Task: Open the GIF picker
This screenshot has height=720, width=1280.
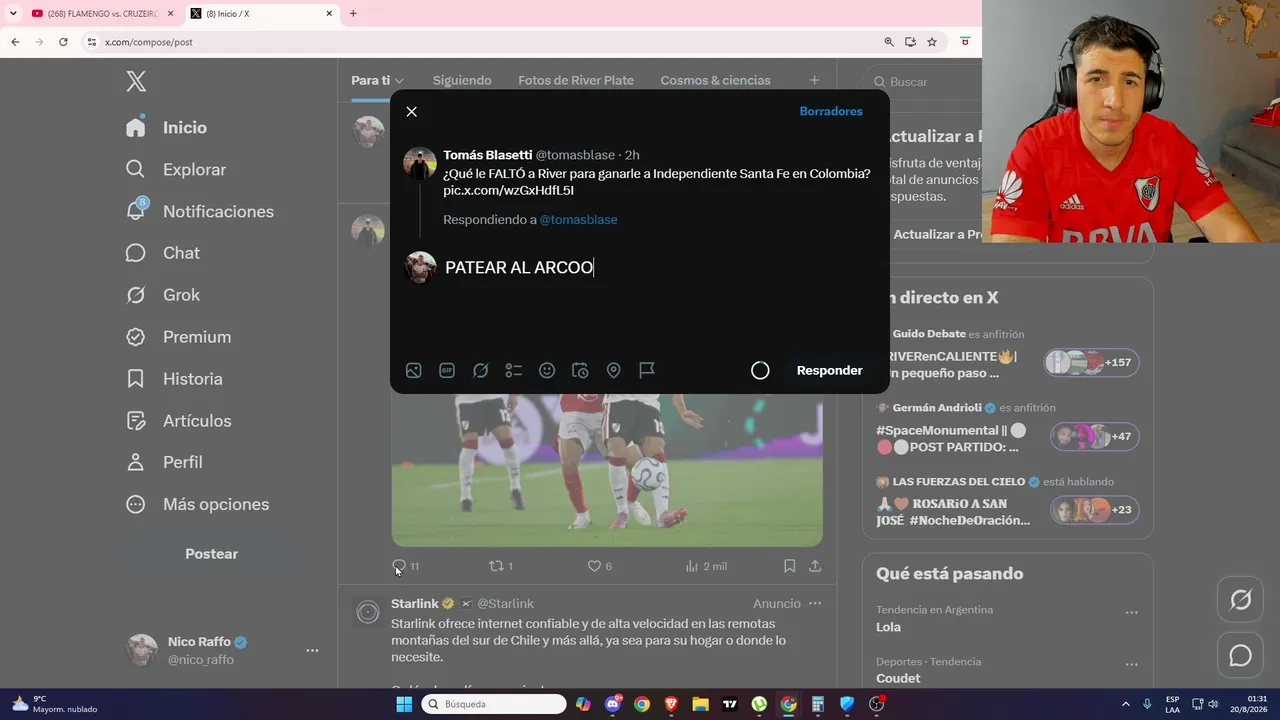Action: pyautogui.click(x=447, y=371)
